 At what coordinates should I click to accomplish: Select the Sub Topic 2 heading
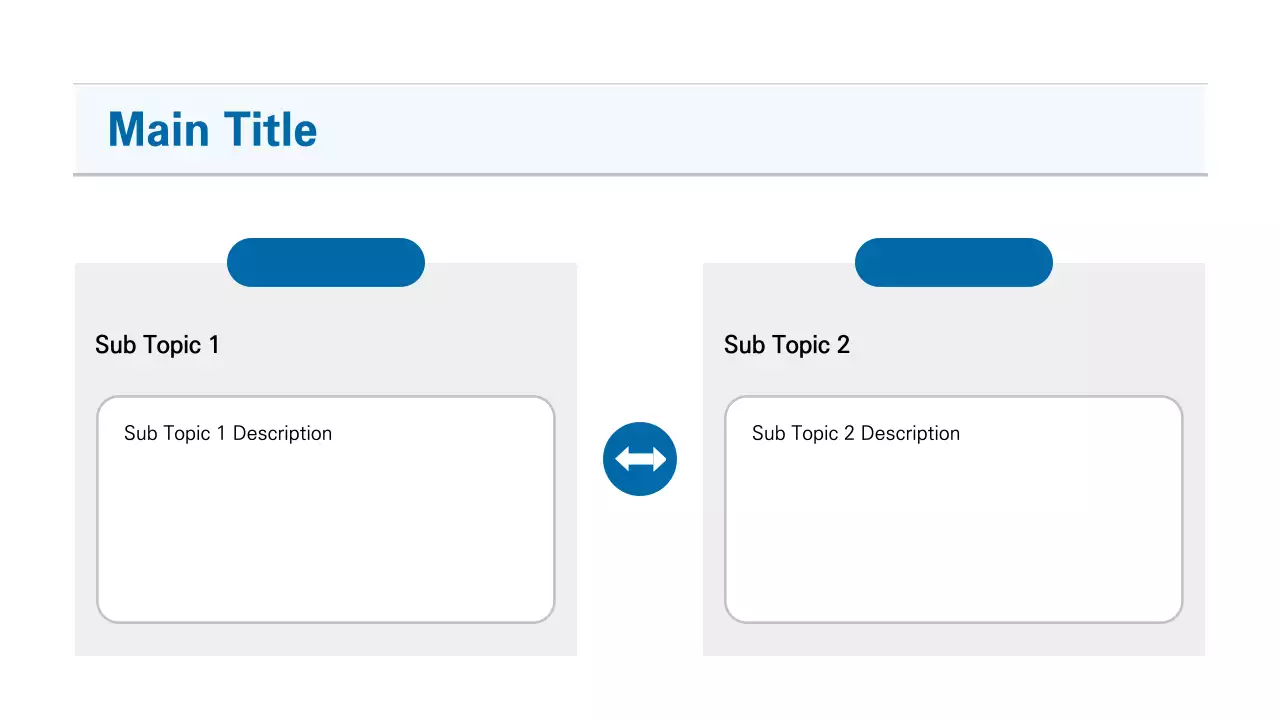787,345
